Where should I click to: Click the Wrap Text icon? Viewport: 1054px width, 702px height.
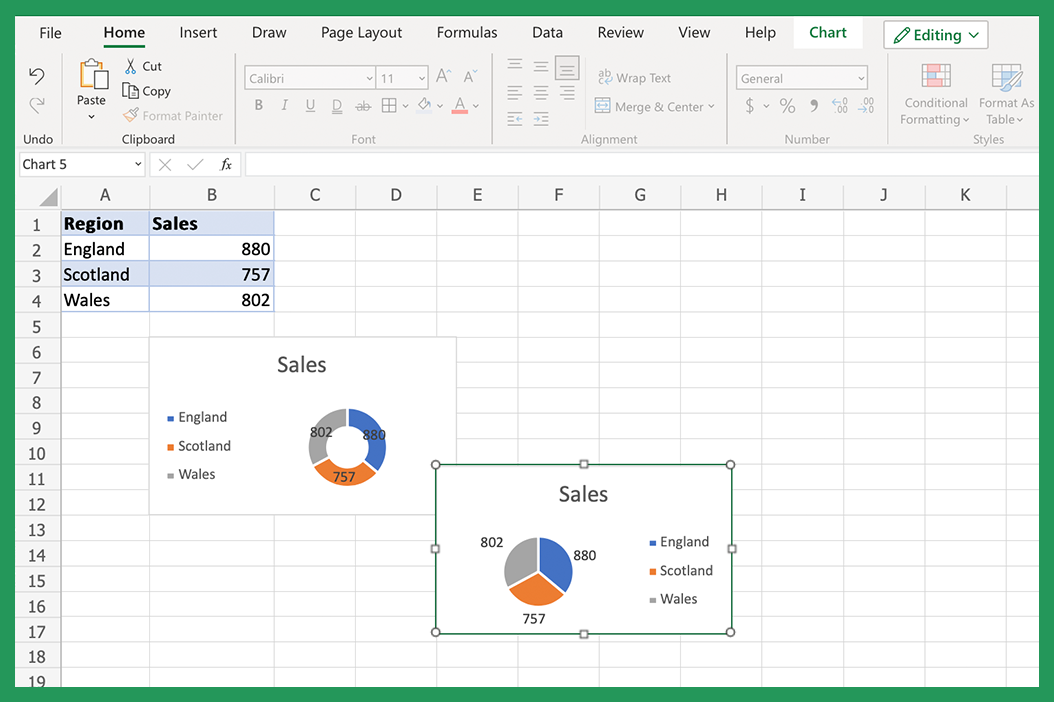604,77
